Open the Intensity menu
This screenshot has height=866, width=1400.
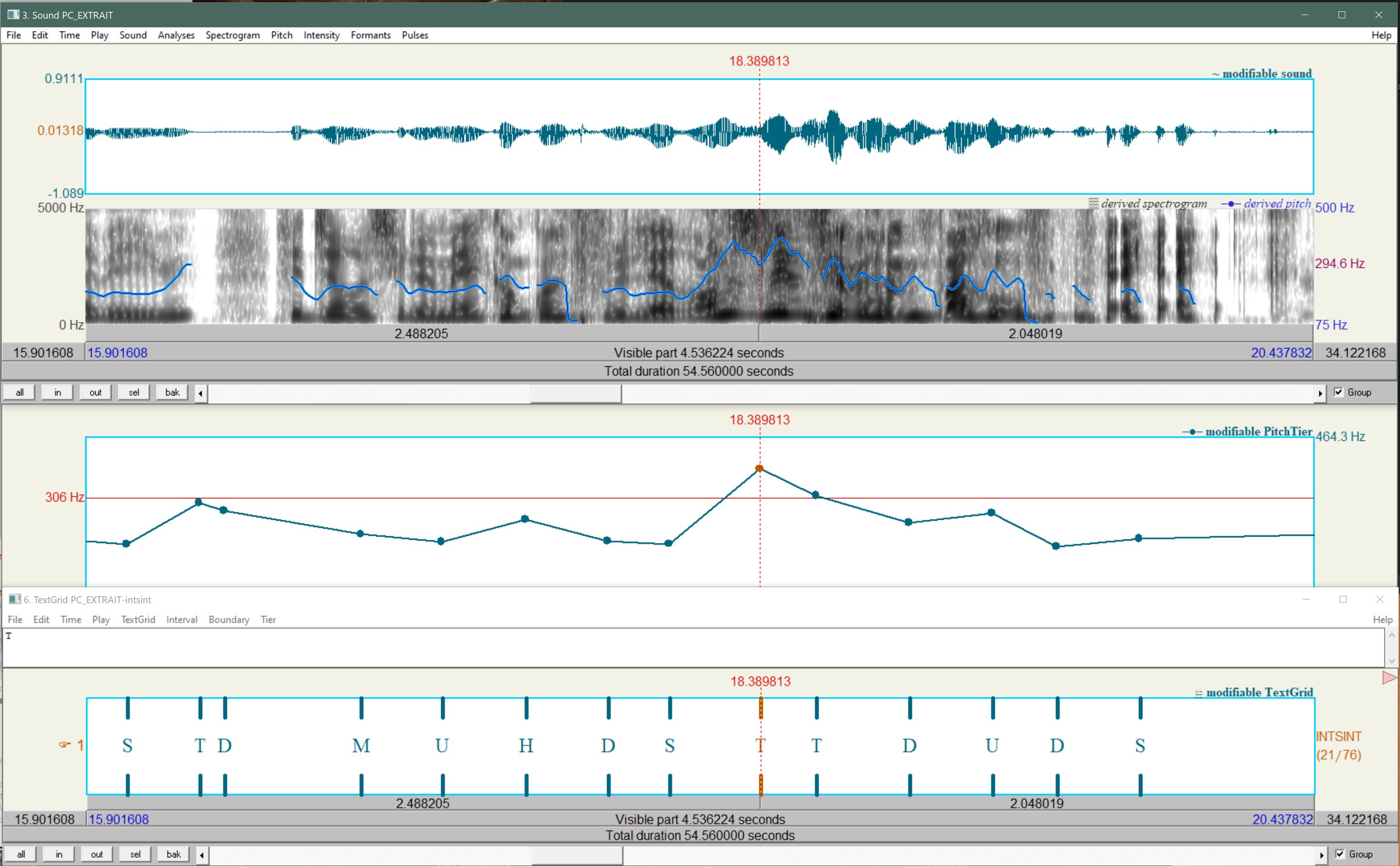(321, 35)
